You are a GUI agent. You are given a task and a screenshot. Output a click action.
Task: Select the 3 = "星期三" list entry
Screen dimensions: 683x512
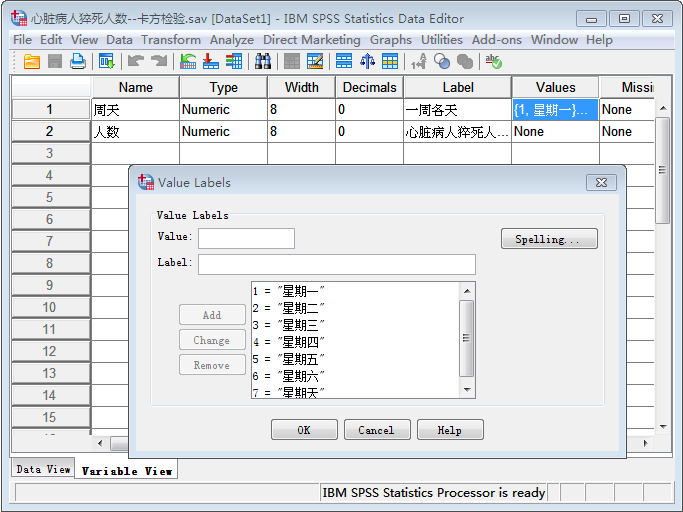[290, 325]
